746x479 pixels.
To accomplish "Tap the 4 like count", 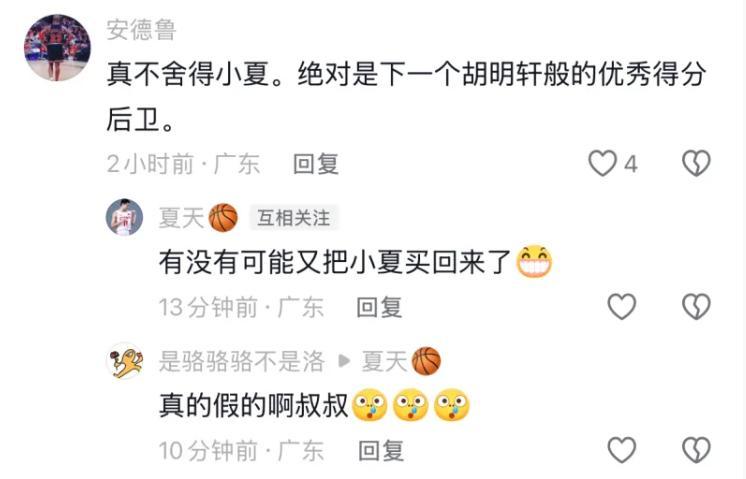I will (x=630, y=165).
